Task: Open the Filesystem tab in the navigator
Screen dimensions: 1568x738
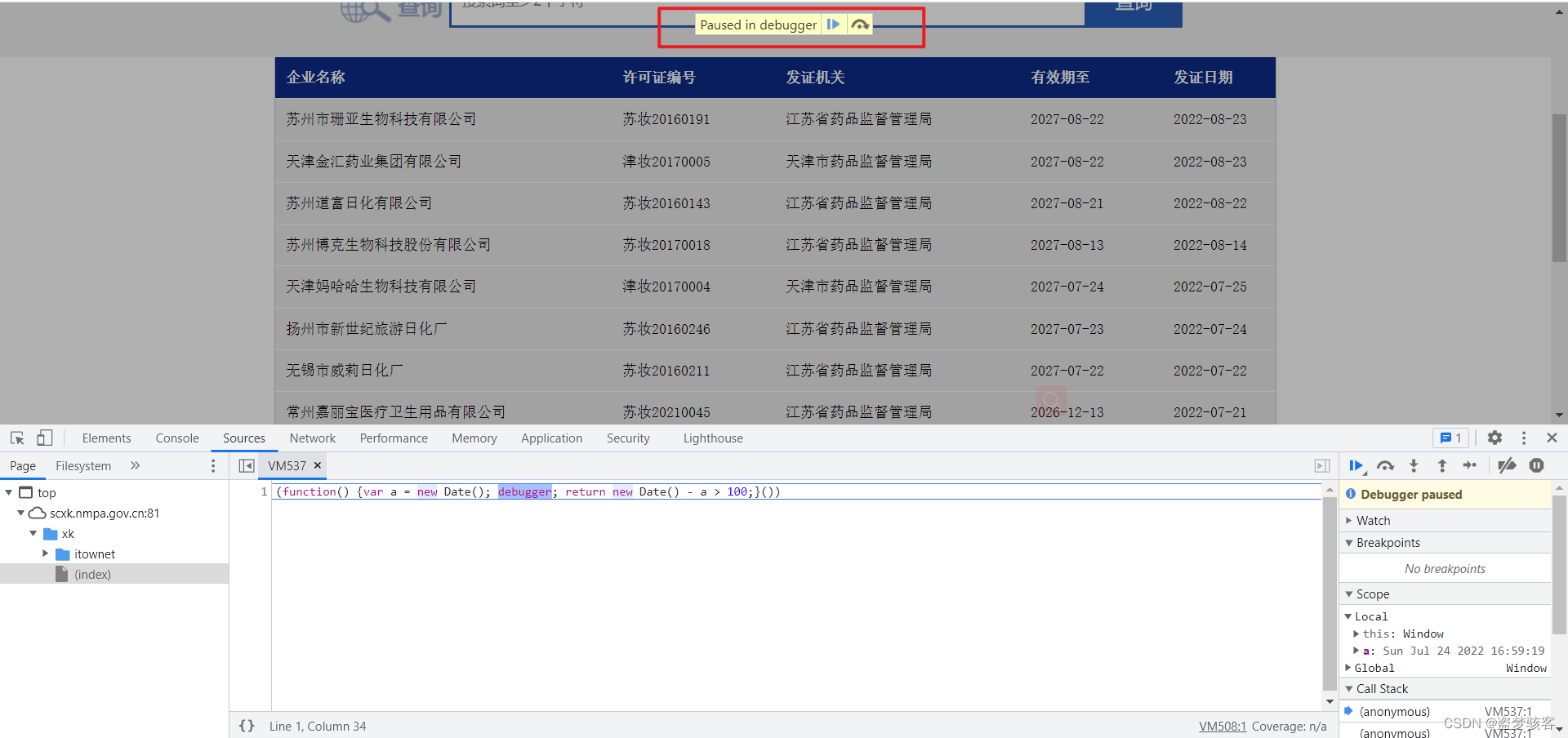Action: point(82,465)
